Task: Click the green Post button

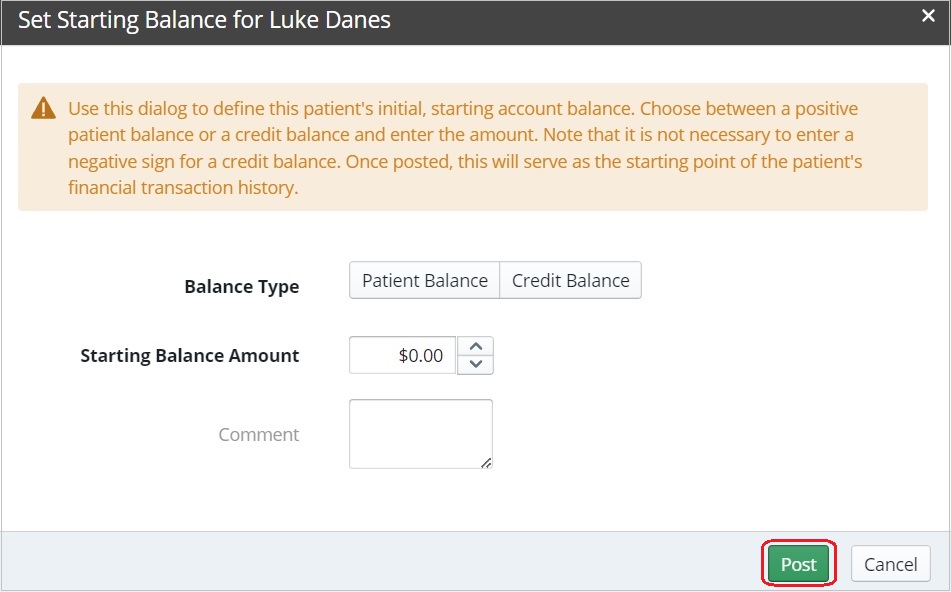Action: [x=797, y=563]
